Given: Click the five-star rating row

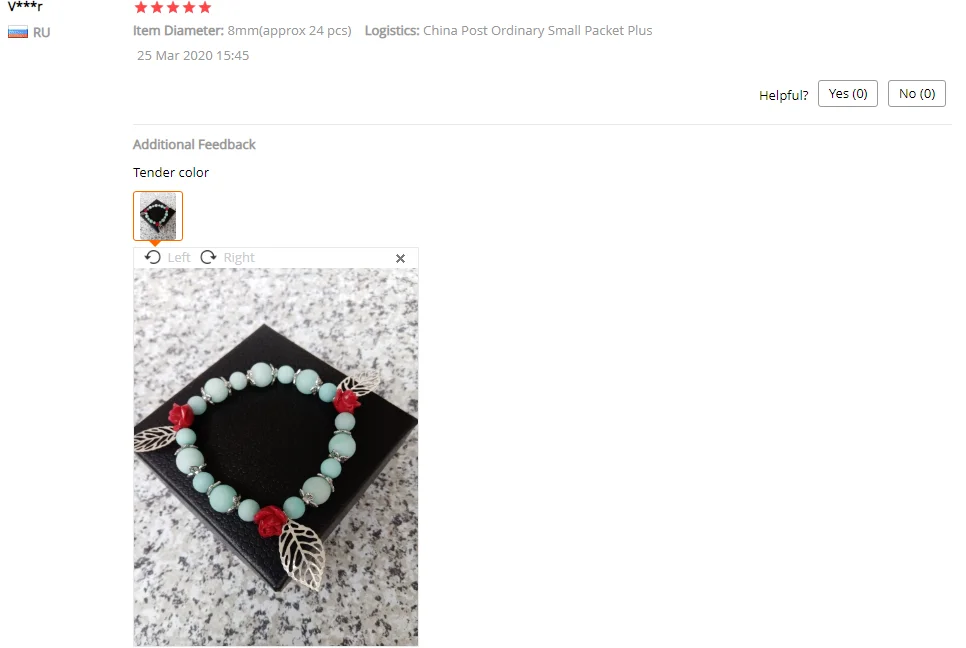Looking at the screenshot, I should click(x=173, y=7).
